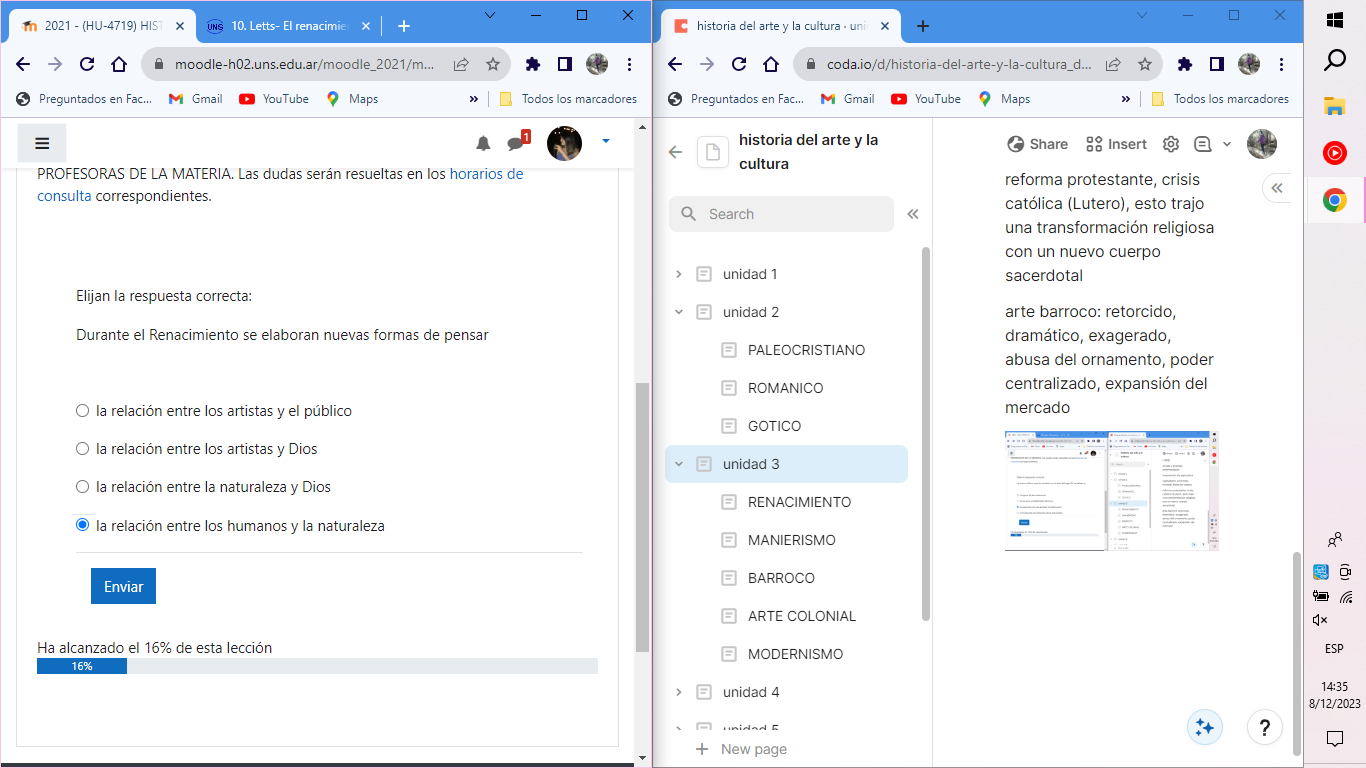The height and width of the screenshot is (768, 1366).
Task: Bookmark the Coda page with star icon
Action: point(1145,64)
